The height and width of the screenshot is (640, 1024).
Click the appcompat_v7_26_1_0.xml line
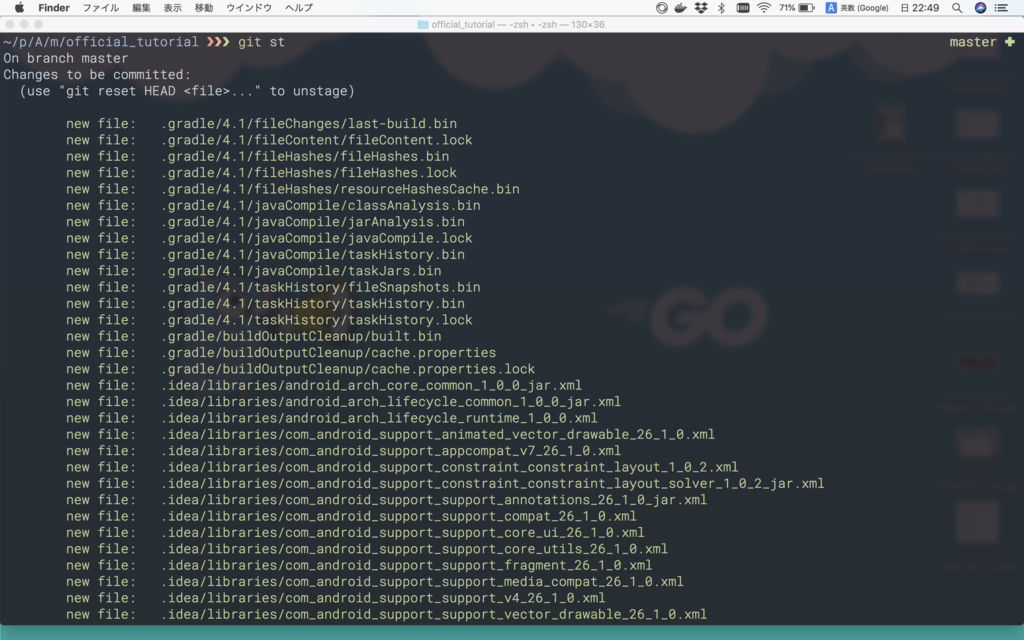(344, 450)
